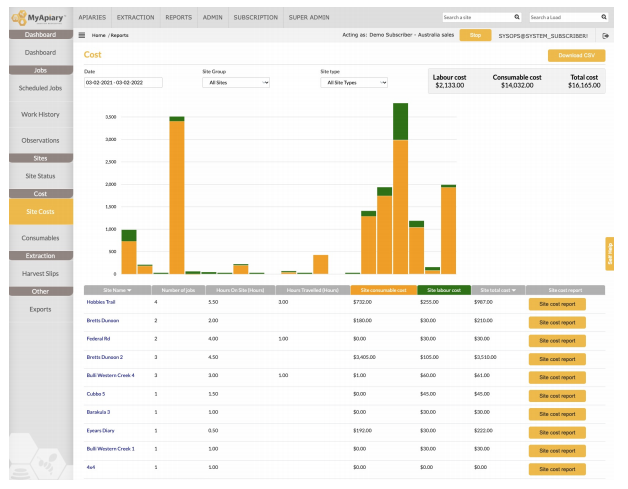Click the Download CSV button
This screenshot has width=628, height=489.
[575, 56]
